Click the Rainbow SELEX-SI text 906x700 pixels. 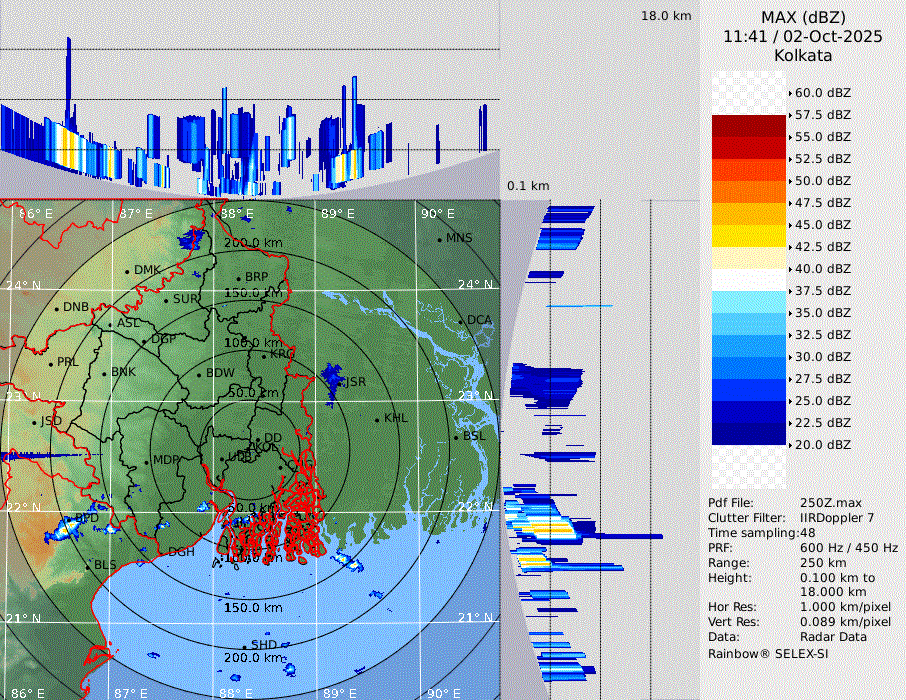click(768, 653)
